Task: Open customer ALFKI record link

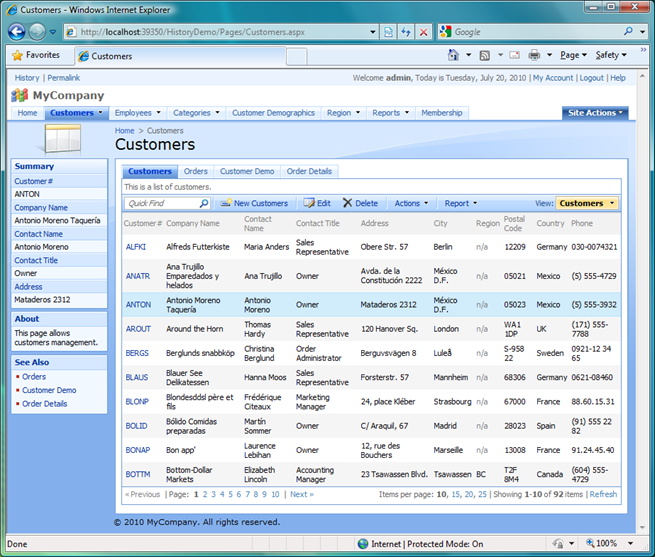Action: tap(136, 247)
